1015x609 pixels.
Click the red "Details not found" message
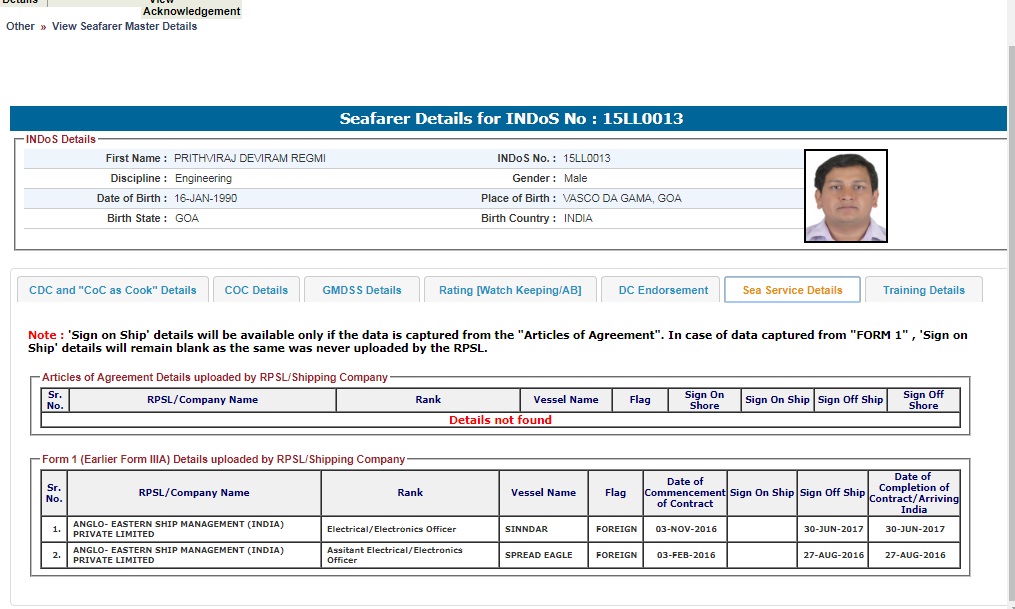pyautogui.click(x=500, y=420)
